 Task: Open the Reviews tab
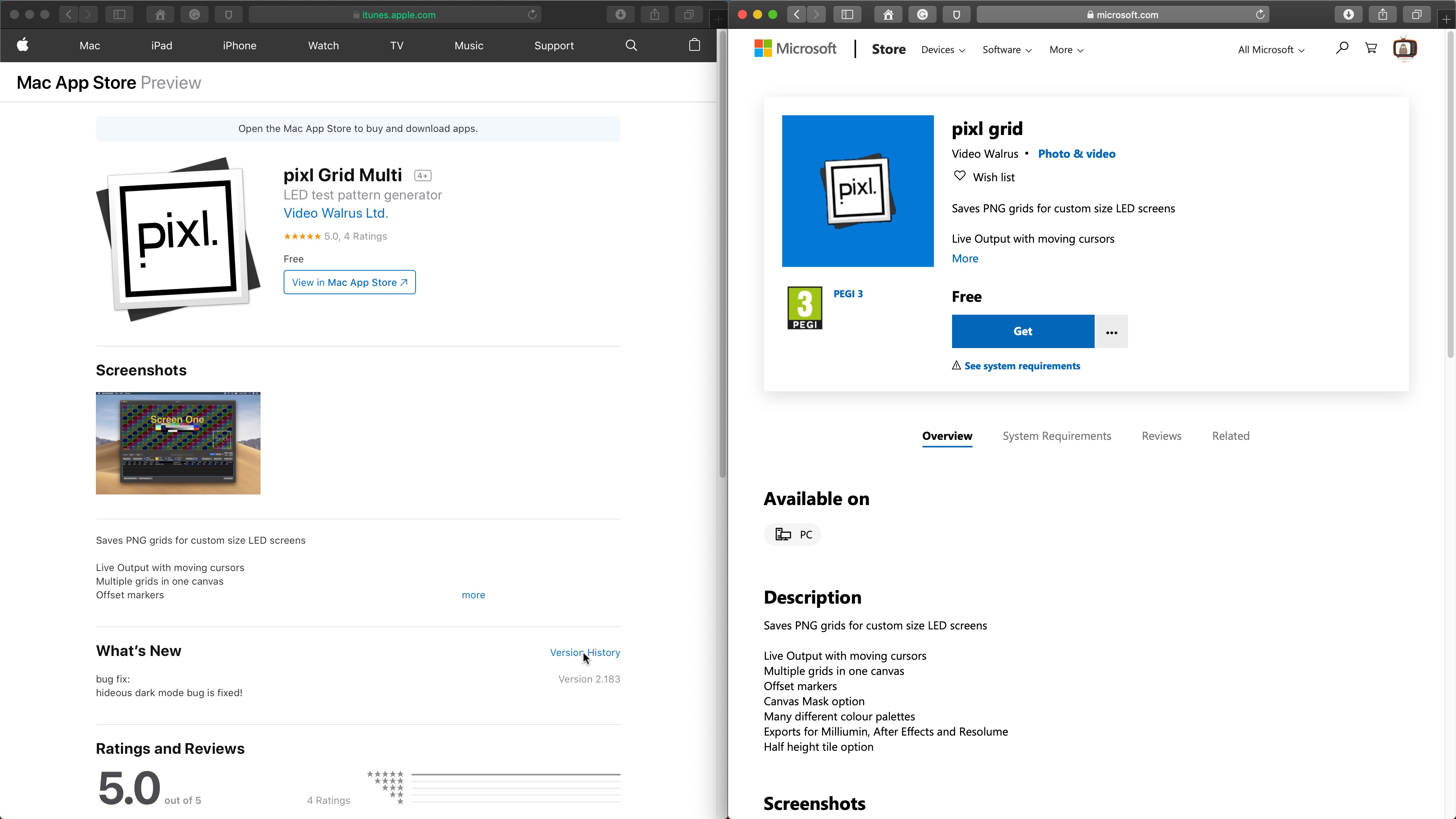click(x=1161, y=436)
